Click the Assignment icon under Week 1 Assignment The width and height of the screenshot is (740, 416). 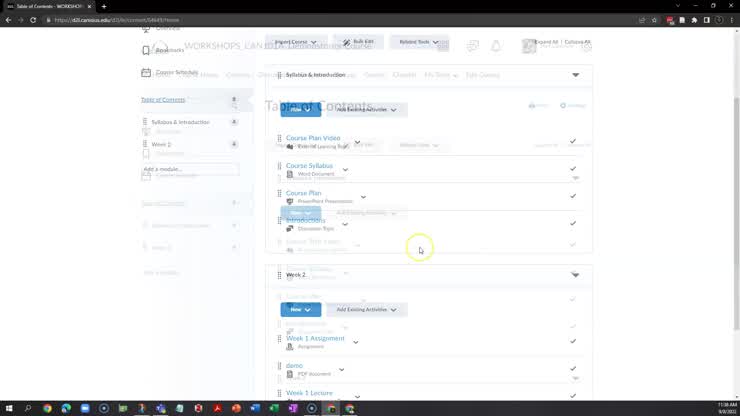coord(290,347)
